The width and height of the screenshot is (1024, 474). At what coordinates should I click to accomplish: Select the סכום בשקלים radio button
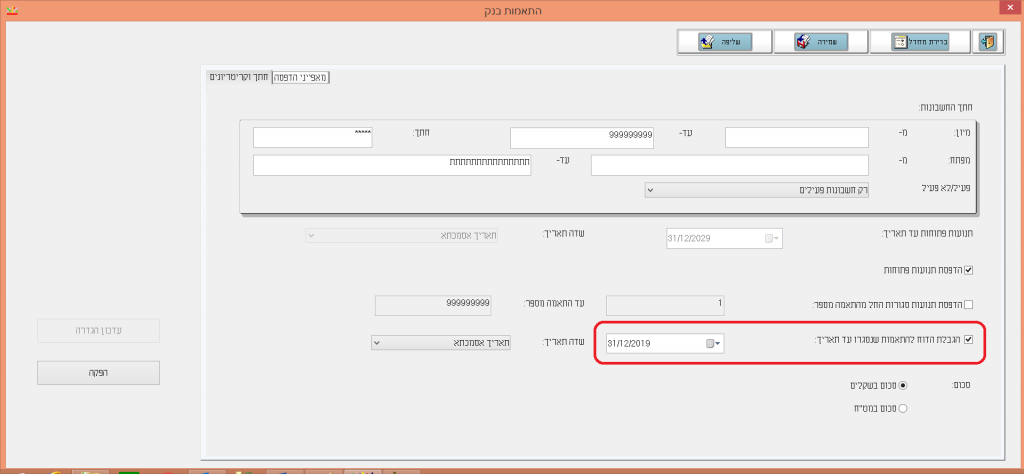point(903,385)
